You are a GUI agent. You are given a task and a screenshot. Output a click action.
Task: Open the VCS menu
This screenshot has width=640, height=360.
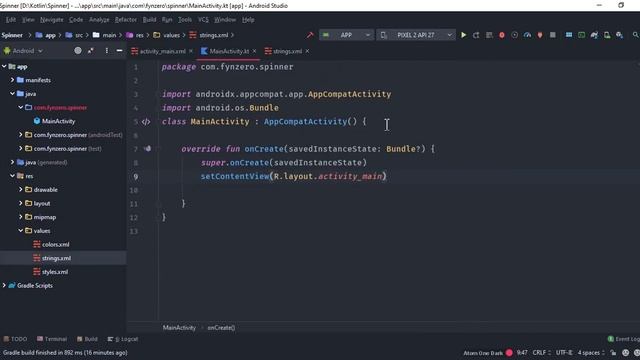(x=203, y=20)
